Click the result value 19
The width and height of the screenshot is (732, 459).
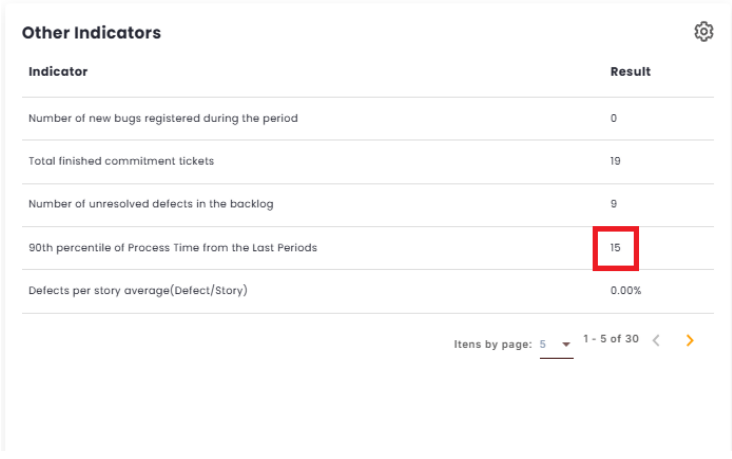[616, 161]
